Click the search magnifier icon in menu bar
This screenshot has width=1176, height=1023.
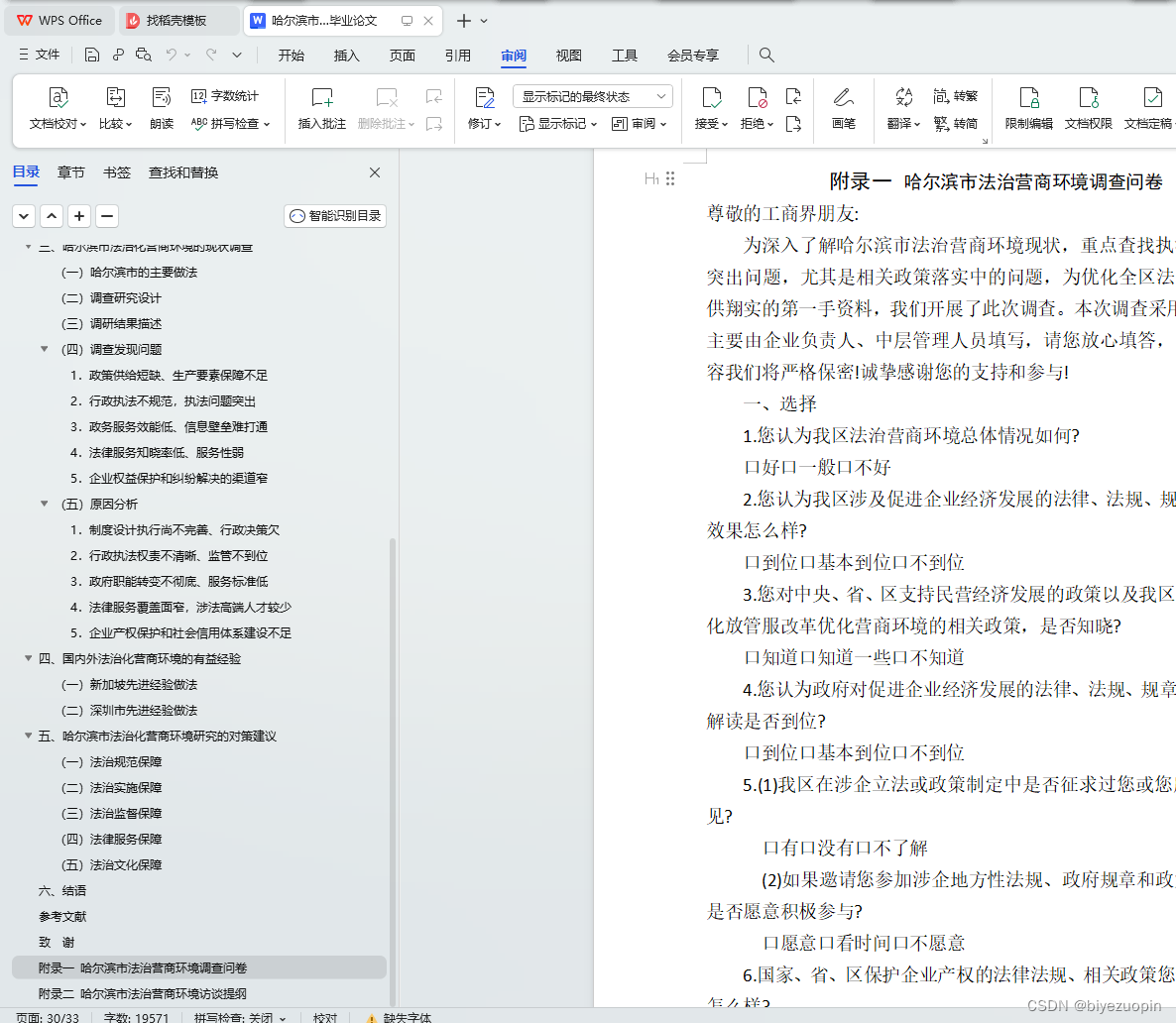tap(765, 55)
